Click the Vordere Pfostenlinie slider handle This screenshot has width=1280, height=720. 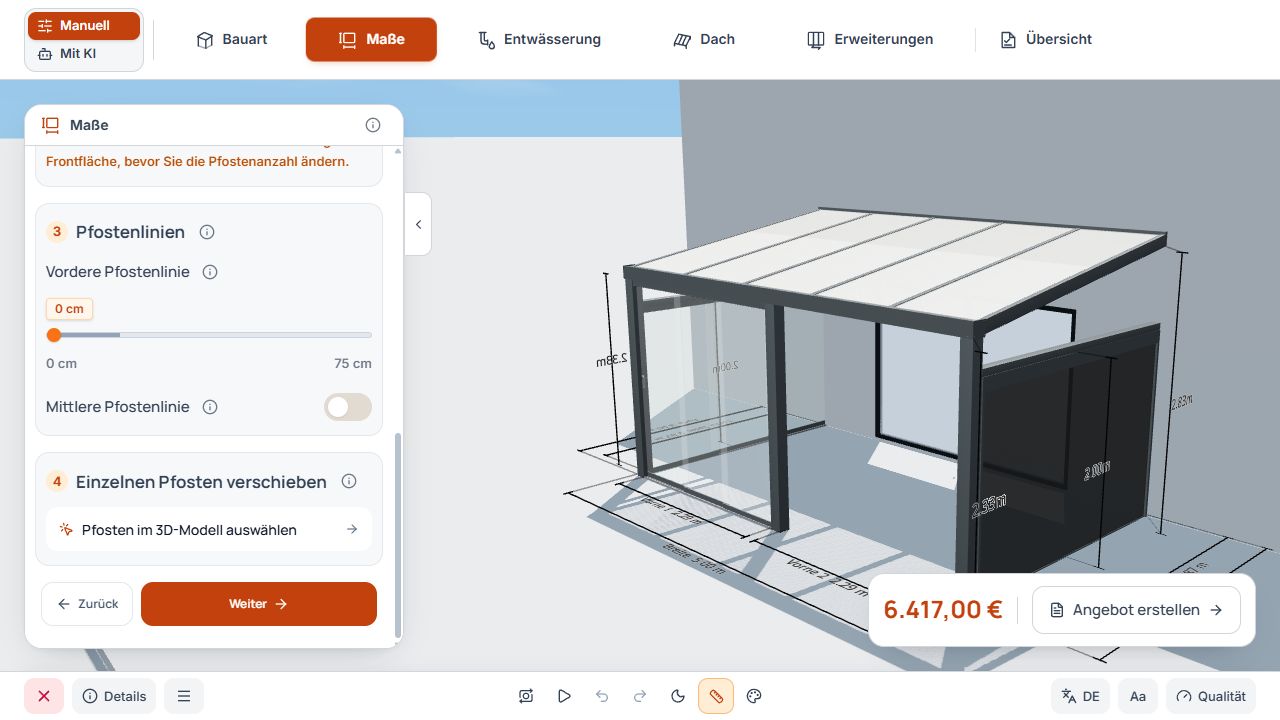pos(54,335)
